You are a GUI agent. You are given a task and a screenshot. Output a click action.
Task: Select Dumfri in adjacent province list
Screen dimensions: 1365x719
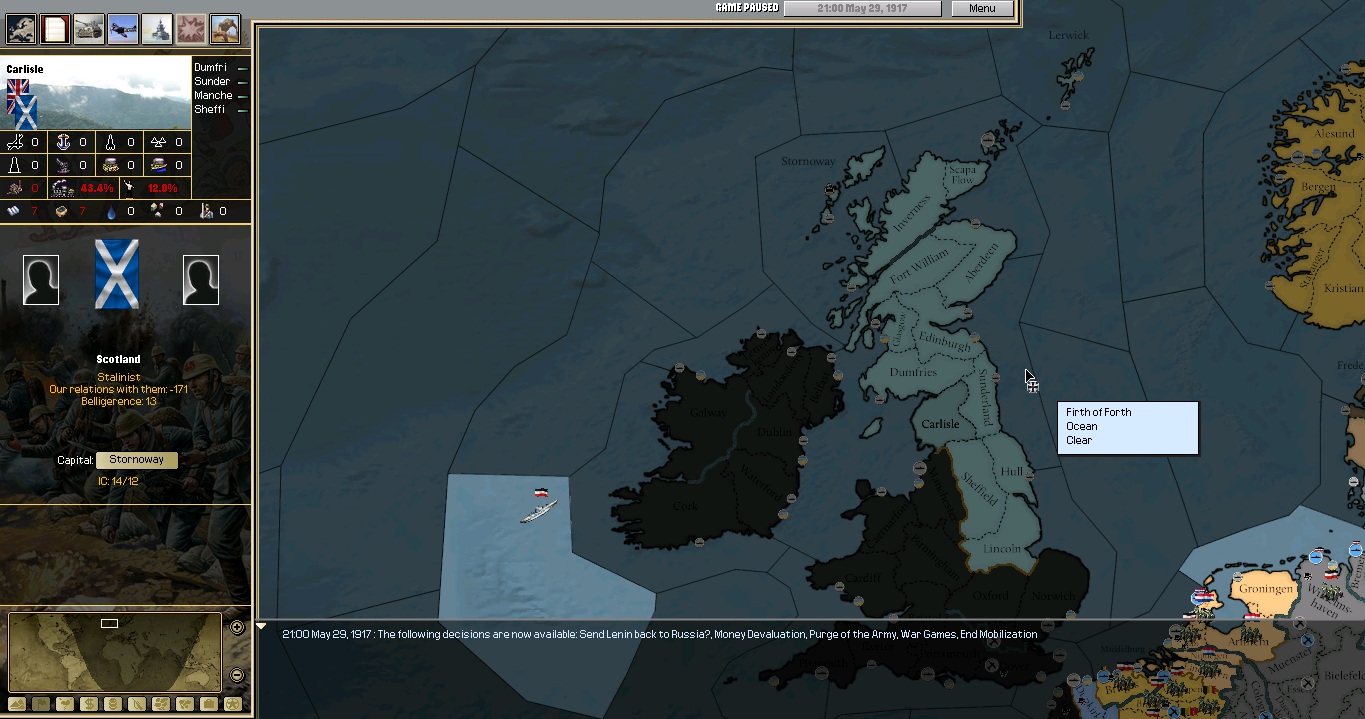(x=210, y=68)
